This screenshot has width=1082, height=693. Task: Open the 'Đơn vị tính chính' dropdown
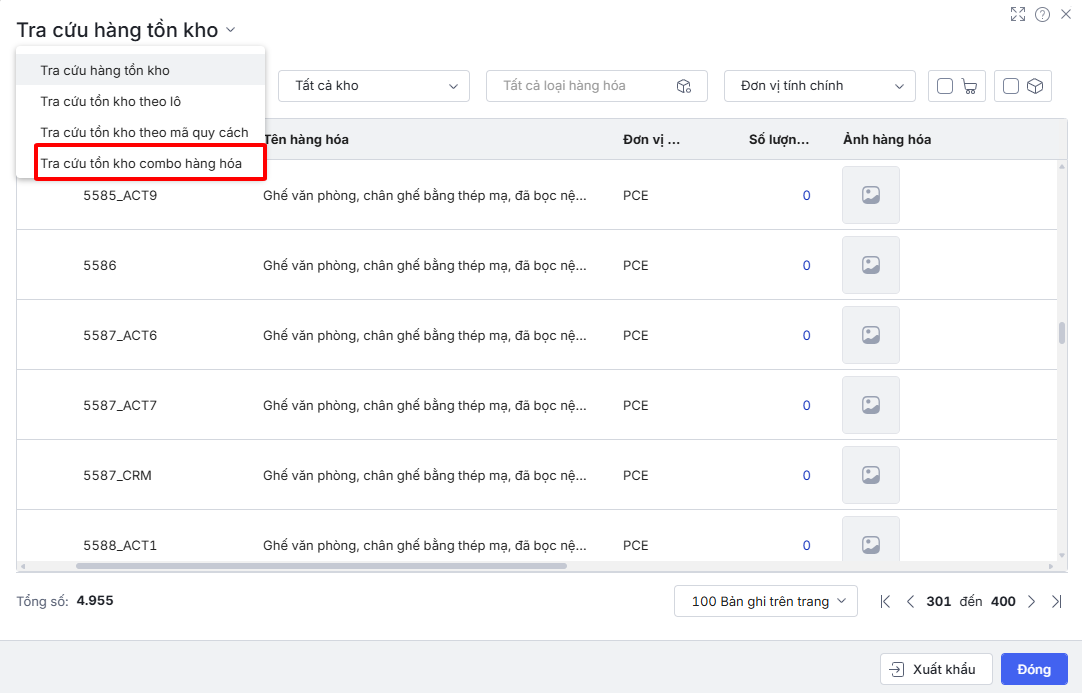819,86
